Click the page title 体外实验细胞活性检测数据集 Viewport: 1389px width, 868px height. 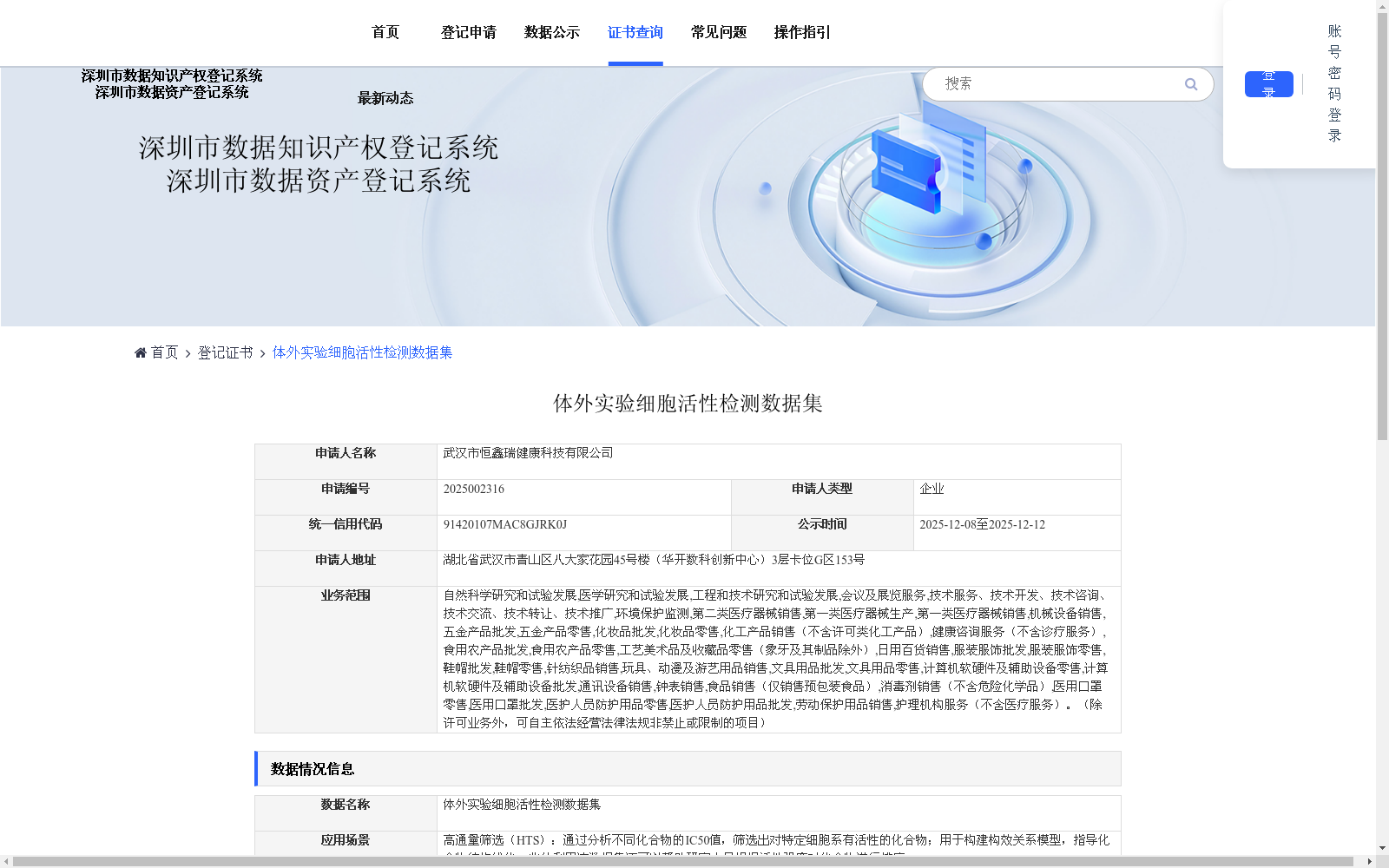[x=688, y=403]
